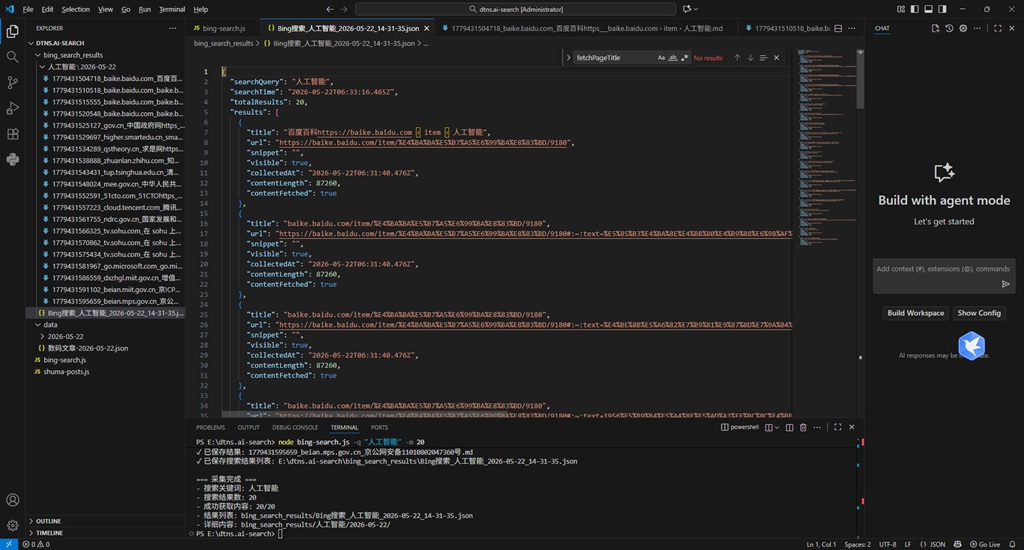Open chat settings gear
1024x550 pixels.
click(x=963, y=28)
